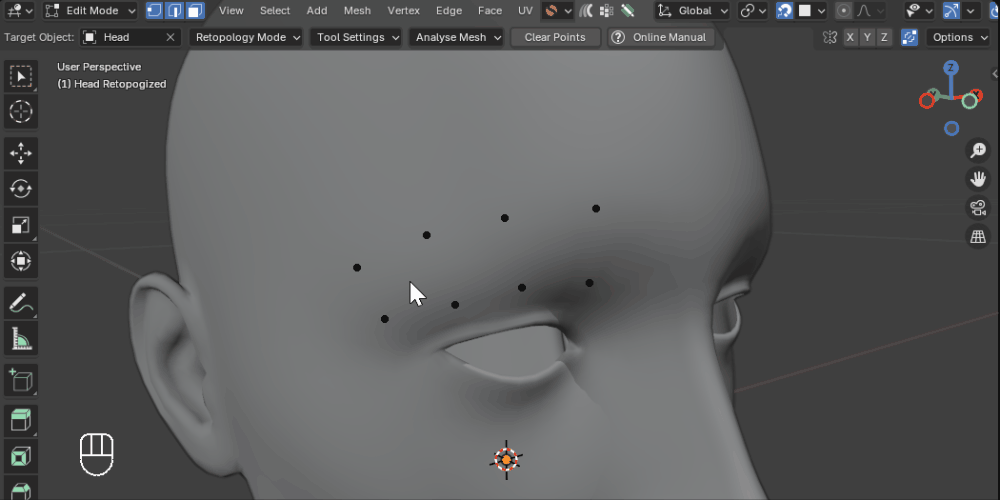Select the 3D Cursor tool
This screenshot has height=500, width=1000.
pyautogui.click(x=21, y=112)
